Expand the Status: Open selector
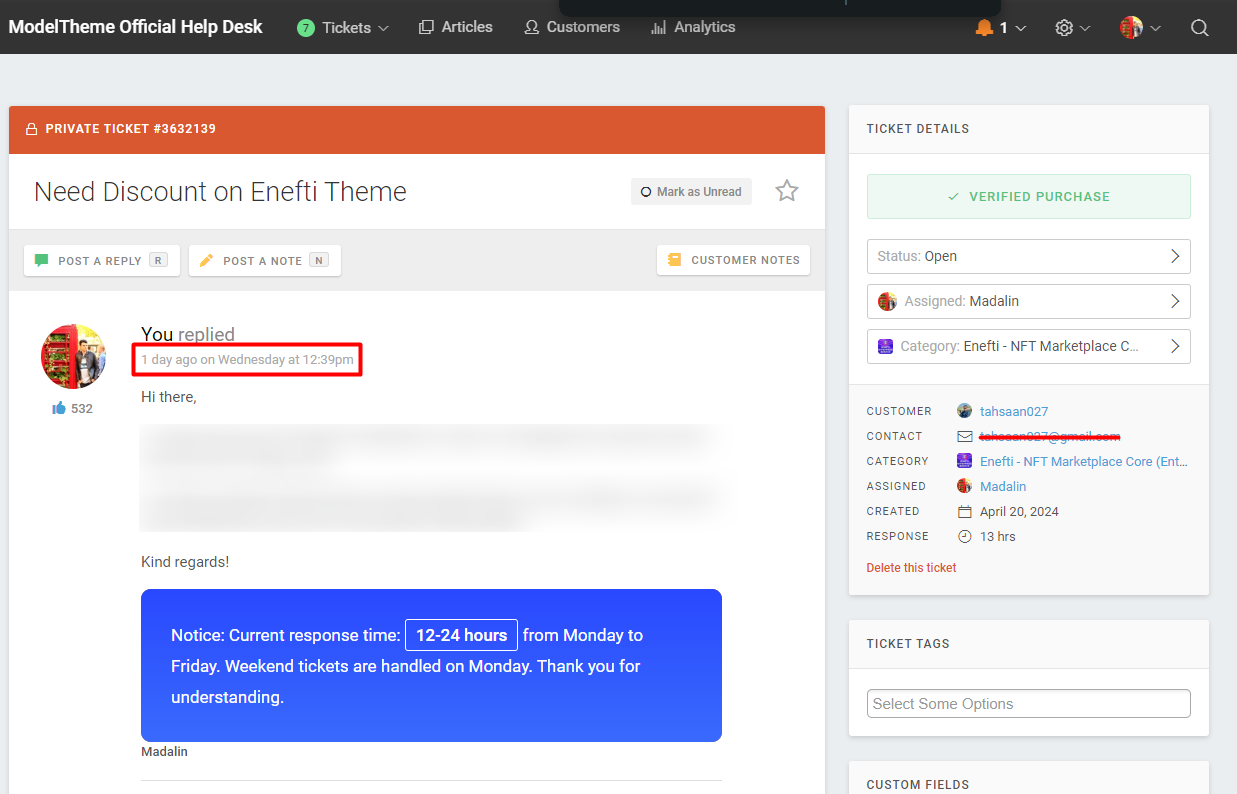 pyautogui.click(x=1028, y=256)
